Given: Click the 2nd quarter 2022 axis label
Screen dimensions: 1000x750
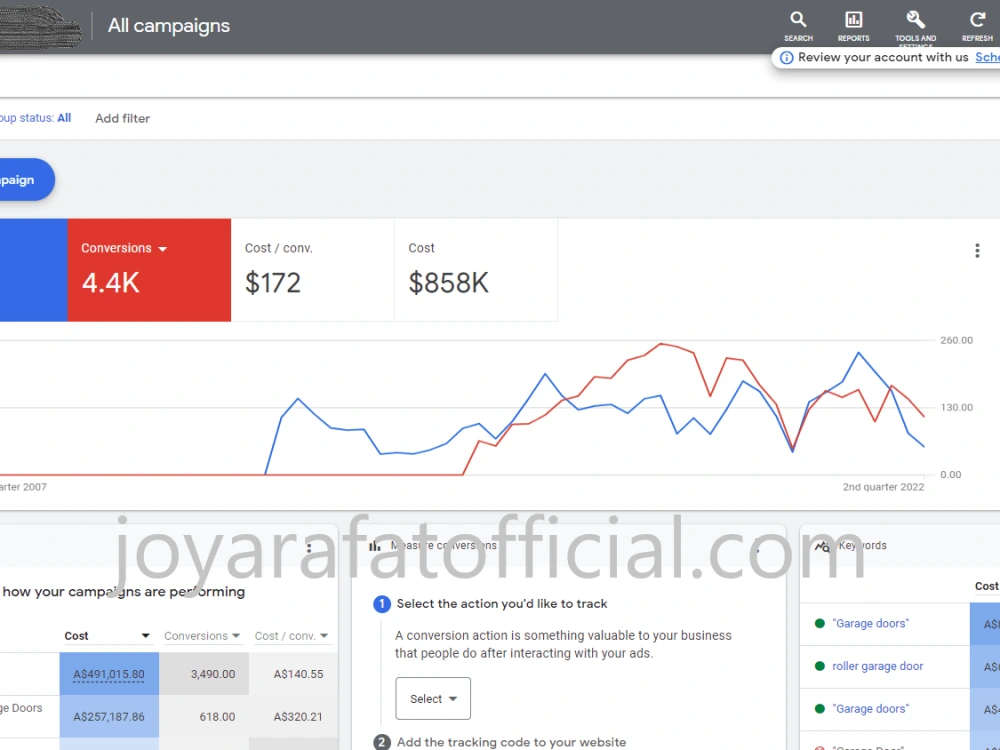Looking at the screenshot, I should [883, 487].
